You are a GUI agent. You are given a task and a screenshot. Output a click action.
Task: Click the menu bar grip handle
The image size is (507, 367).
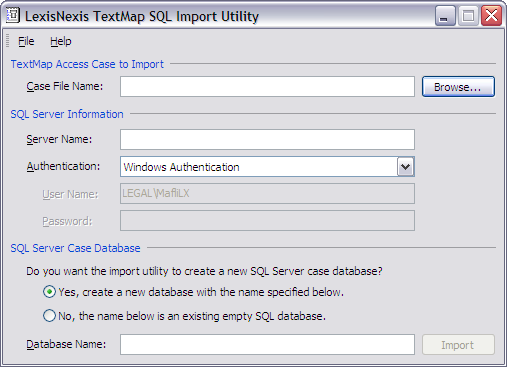click(x=8, y=41)
